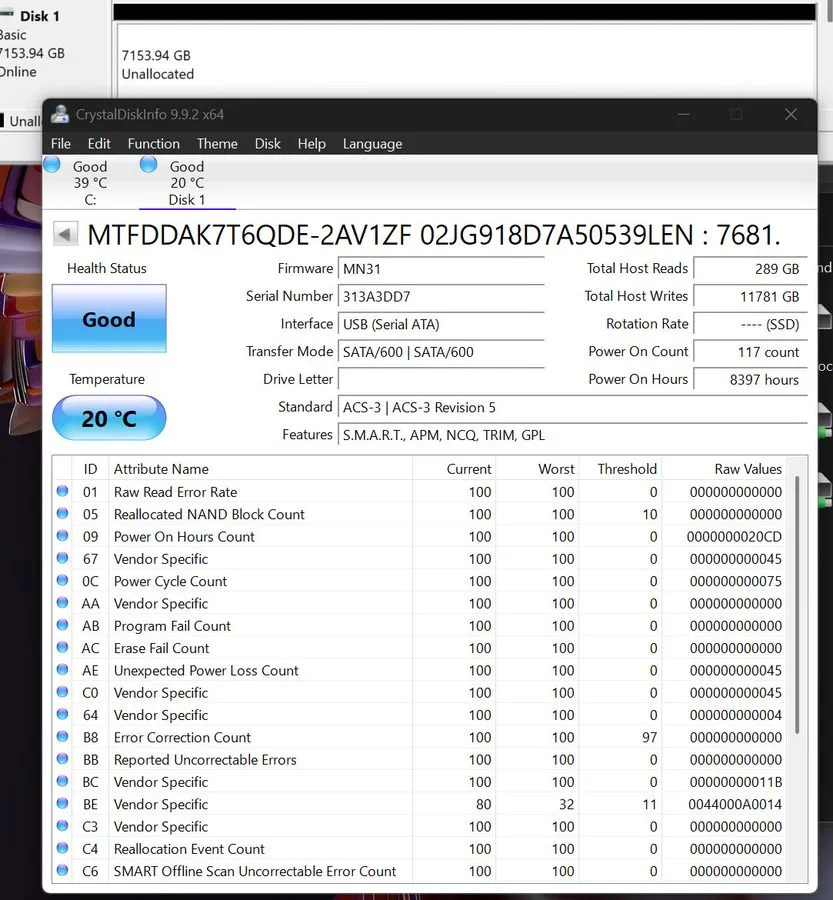Click status icon for attribute ID BC row
This screenshot has height=900, width=833.
pos(63,781)
